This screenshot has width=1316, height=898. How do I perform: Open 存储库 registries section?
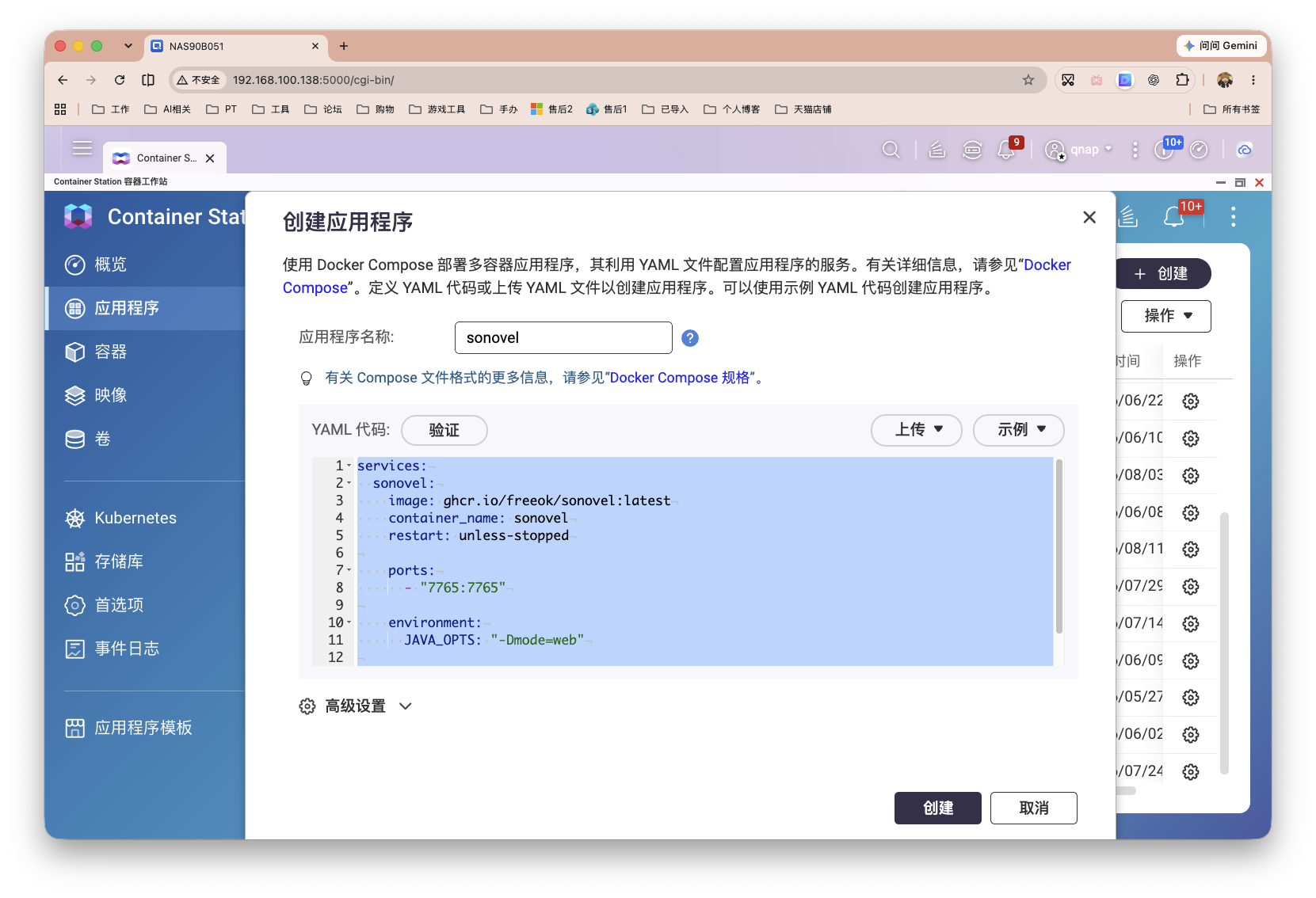[145, 561]
